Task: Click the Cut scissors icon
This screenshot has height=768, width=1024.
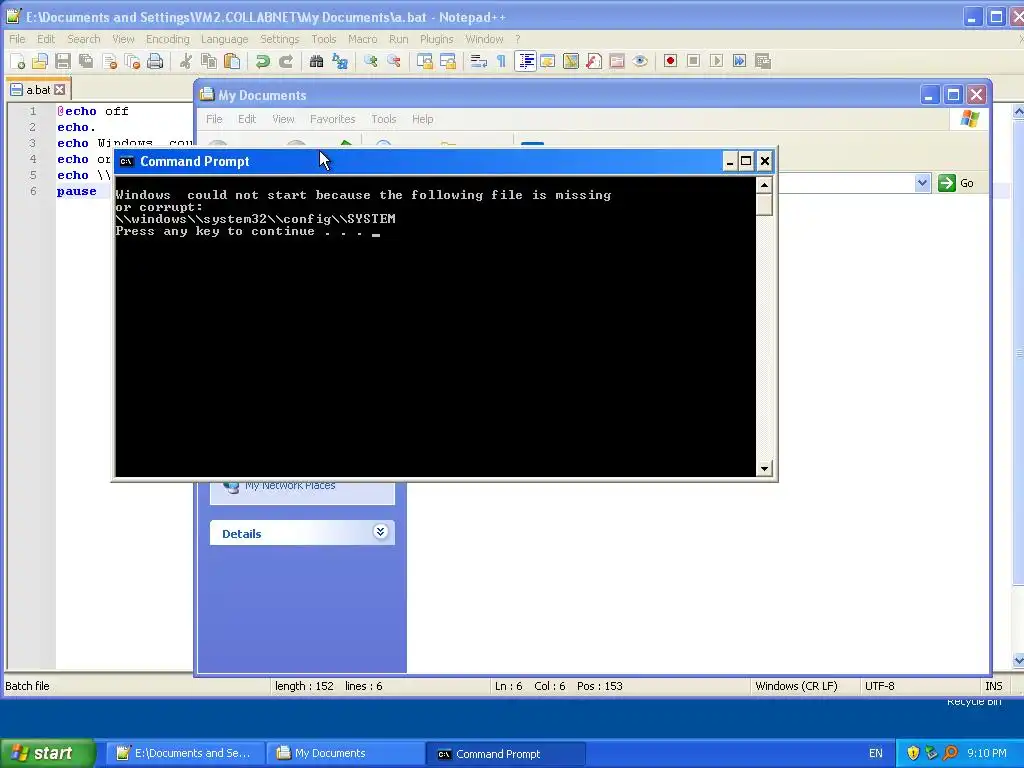Action: 186,61
